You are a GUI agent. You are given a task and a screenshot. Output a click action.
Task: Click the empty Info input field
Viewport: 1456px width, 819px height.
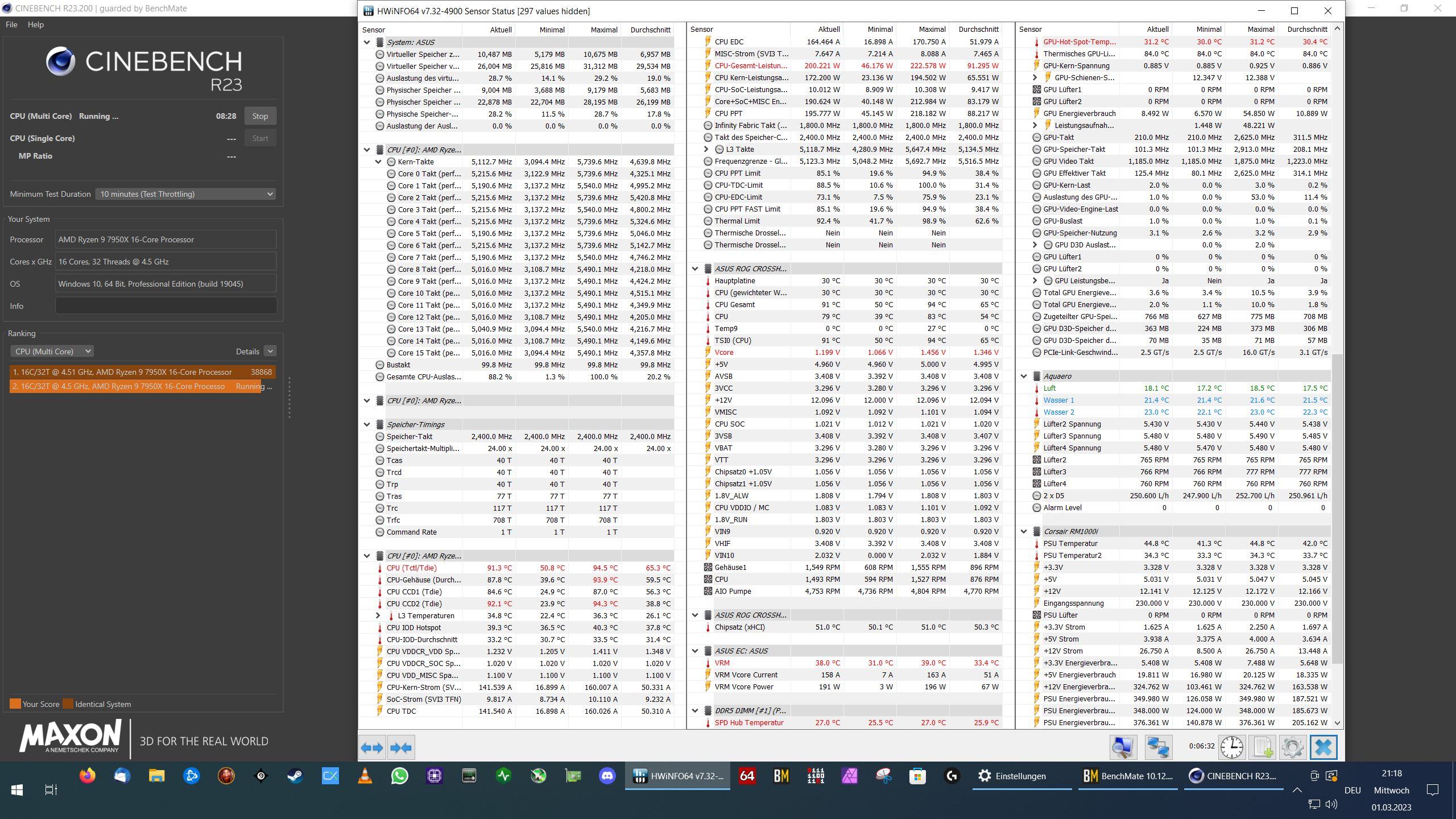(166, 306)
